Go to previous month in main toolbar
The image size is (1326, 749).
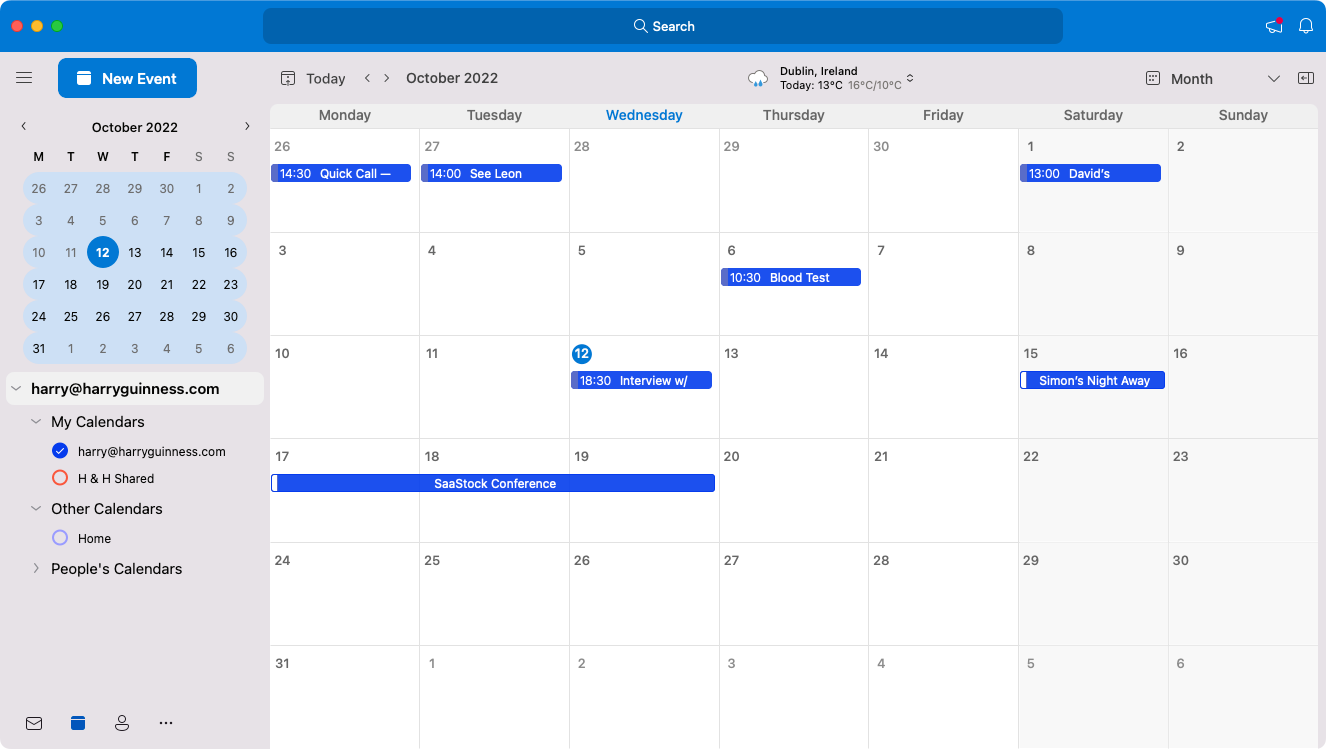click(x=367, y=78)
